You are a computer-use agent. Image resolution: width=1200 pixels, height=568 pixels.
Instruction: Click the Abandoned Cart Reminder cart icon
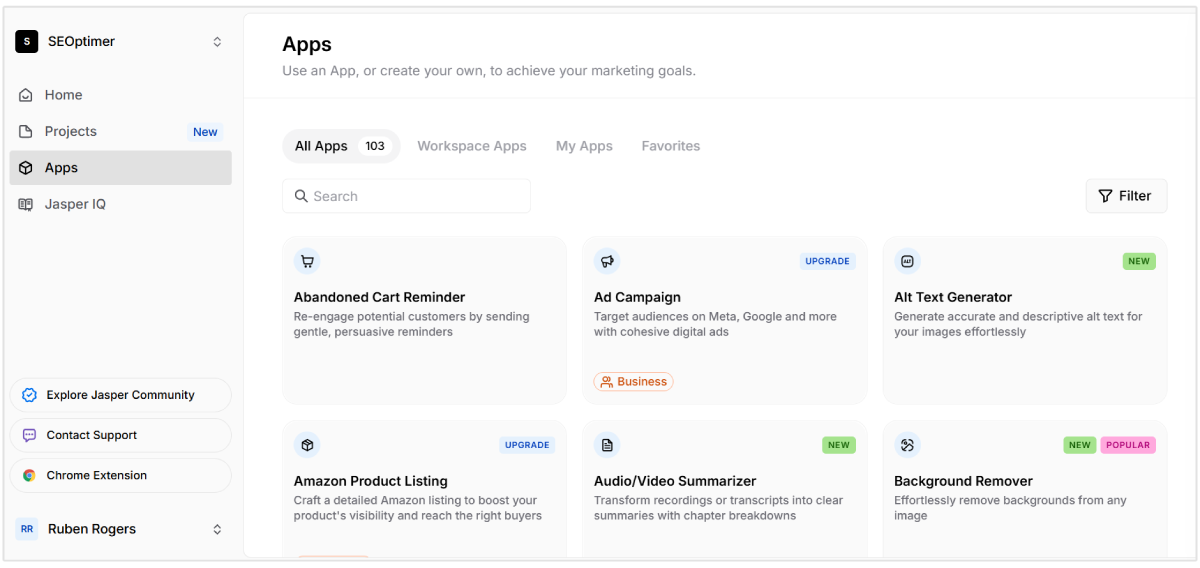click(307, 262)
